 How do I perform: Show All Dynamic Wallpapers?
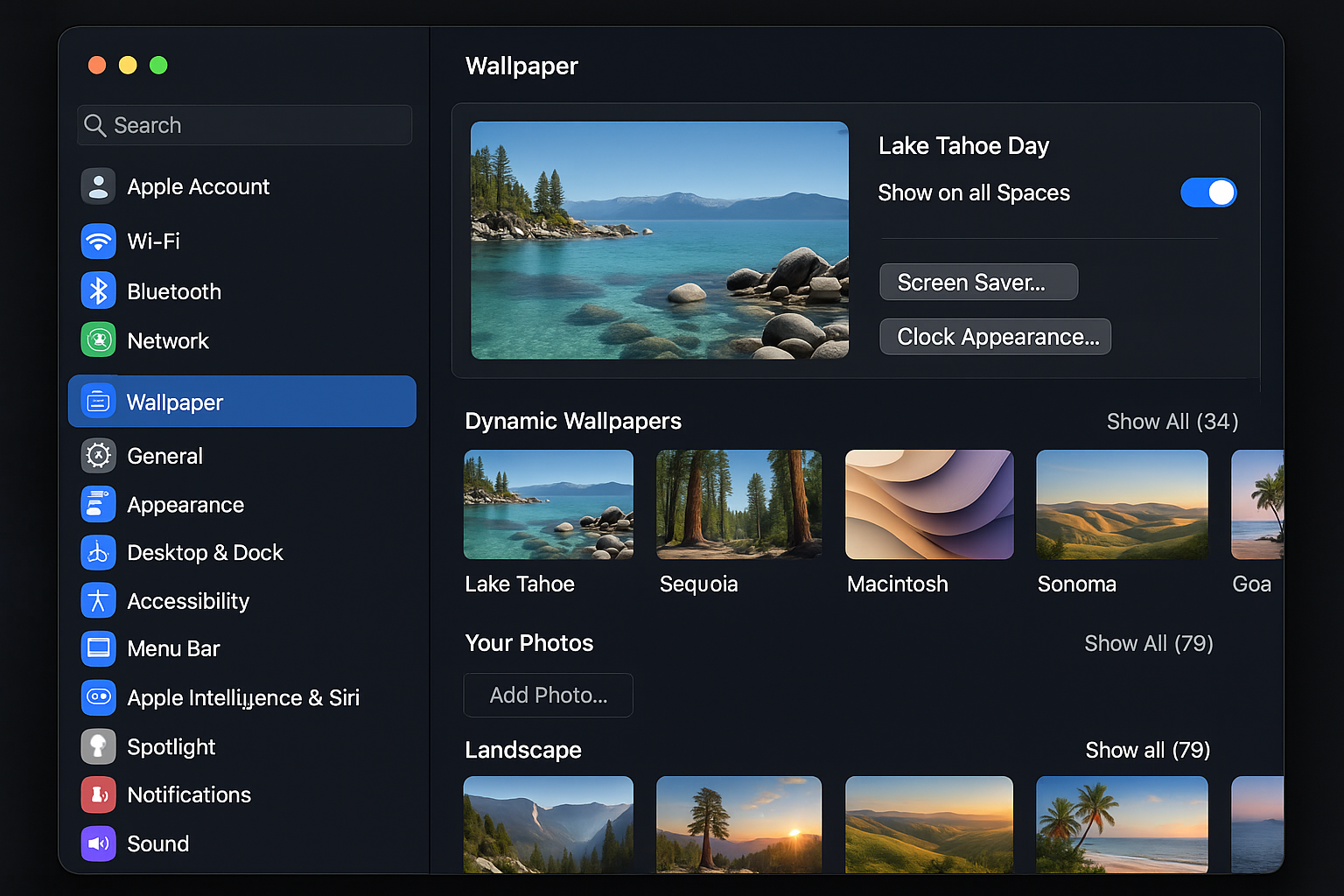(x=1172, y=421)
